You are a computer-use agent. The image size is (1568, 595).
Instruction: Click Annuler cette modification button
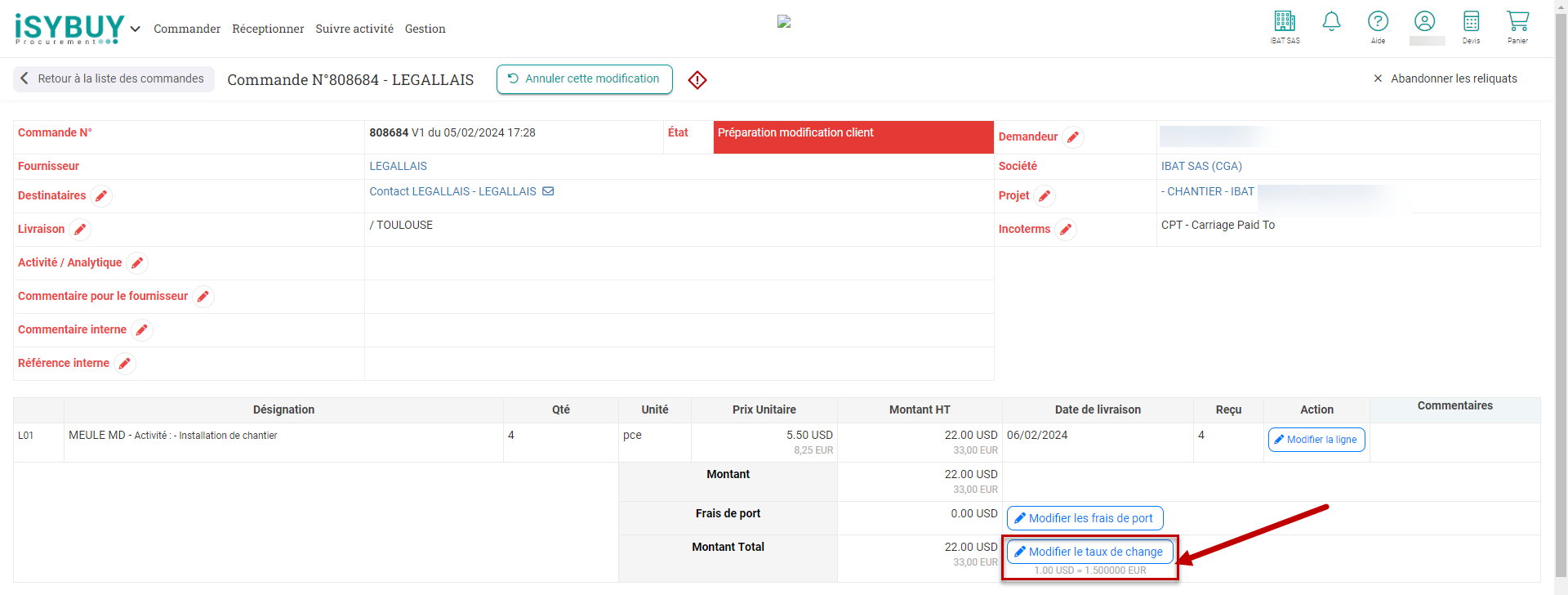(x=584, y=79)
